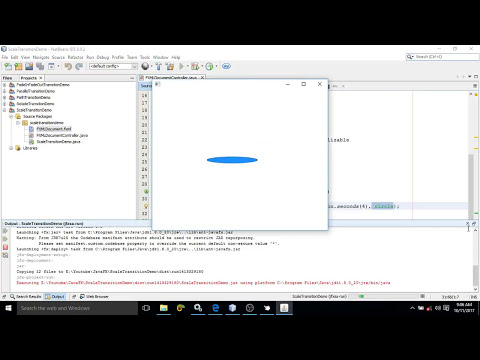The height and width of the screenshot is (360, 480).
Task: Expand the Libraries node
Action: pos(11,148)
